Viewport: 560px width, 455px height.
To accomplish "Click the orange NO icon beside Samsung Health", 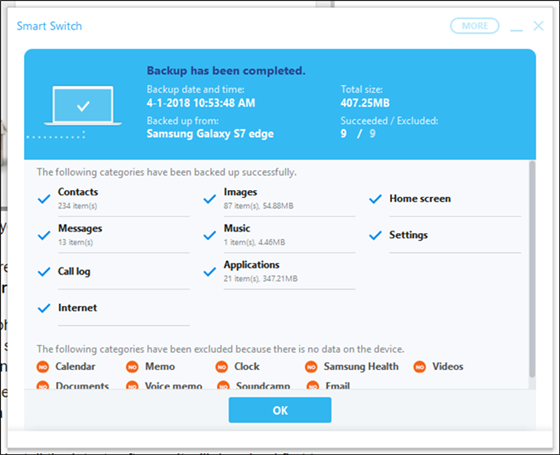I will click(x=311, y=367).
